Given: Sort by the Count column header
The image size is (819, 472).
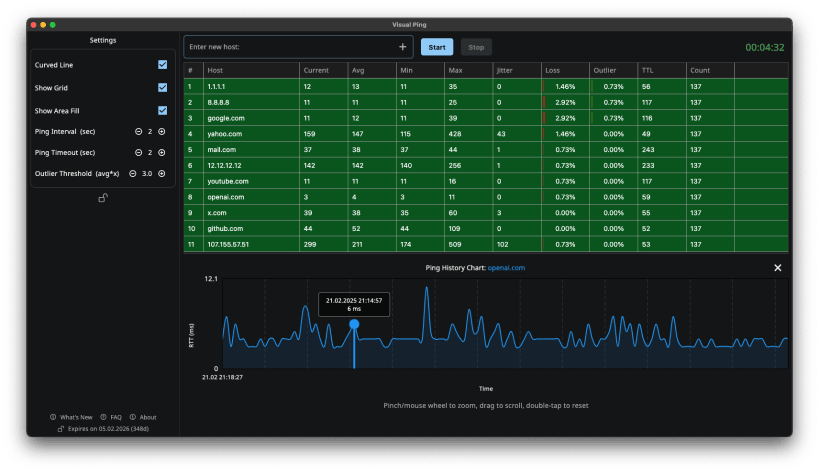Looking at the screenshot, I should pos(710,70).
